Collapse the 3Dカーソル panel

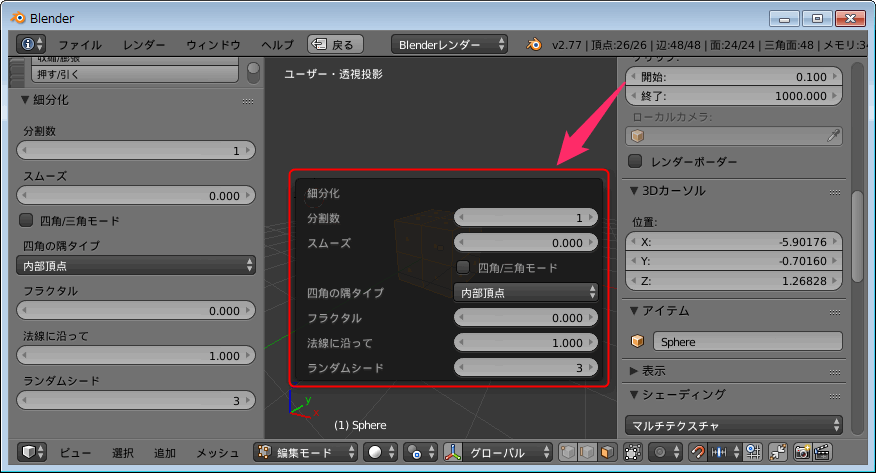(634, 190)
